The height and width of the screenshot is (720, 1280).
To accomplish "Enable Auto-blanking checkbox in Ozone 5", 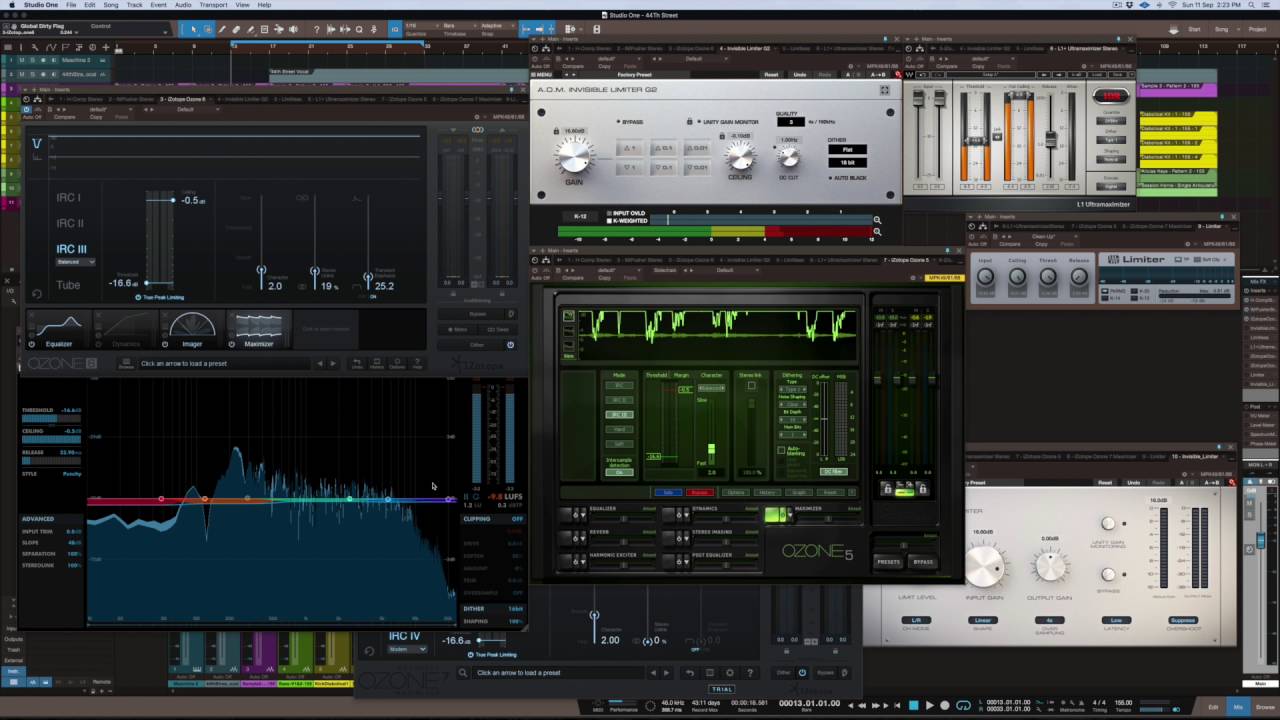I will pyautogui.click(x=782, y=450).
